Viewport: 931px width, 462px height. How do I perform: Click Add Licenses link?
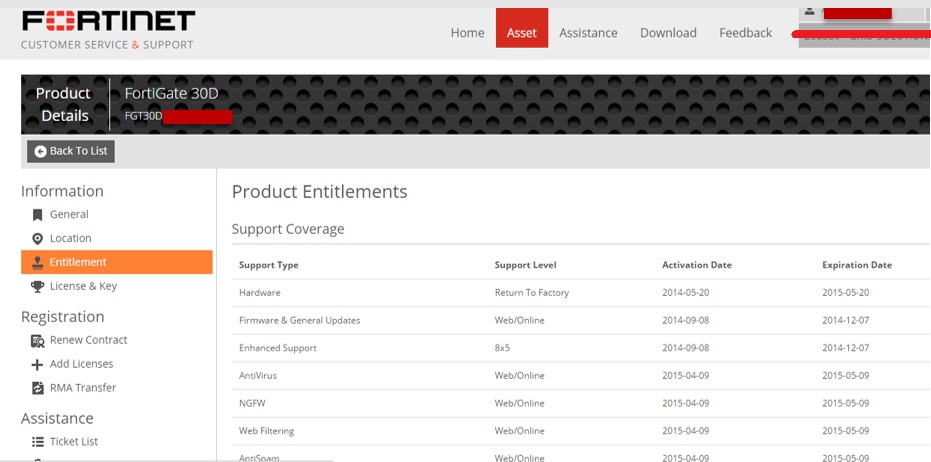point(81,364)
